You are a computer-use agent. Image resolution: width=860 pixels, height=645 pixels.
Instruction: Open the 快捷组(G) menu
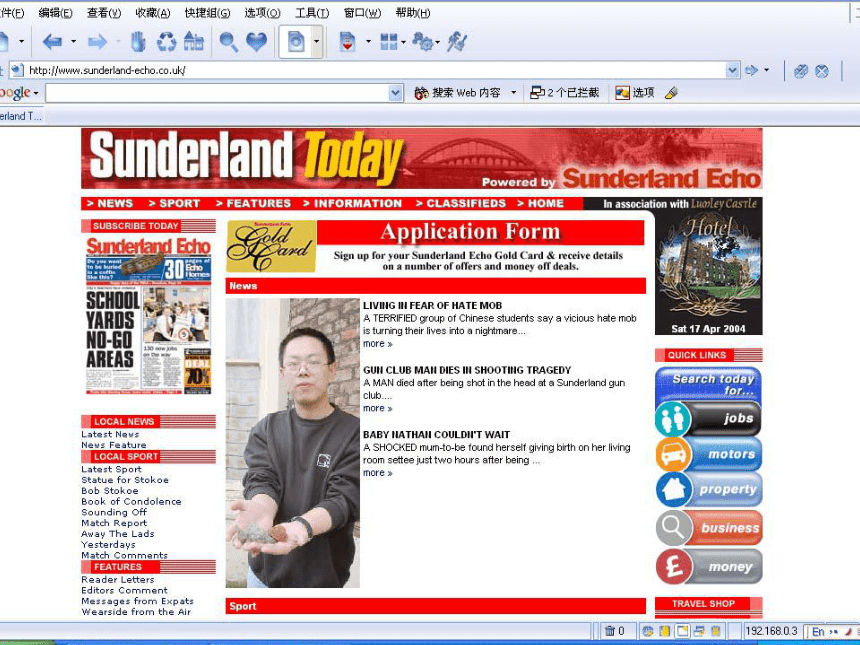pos(207,13)
